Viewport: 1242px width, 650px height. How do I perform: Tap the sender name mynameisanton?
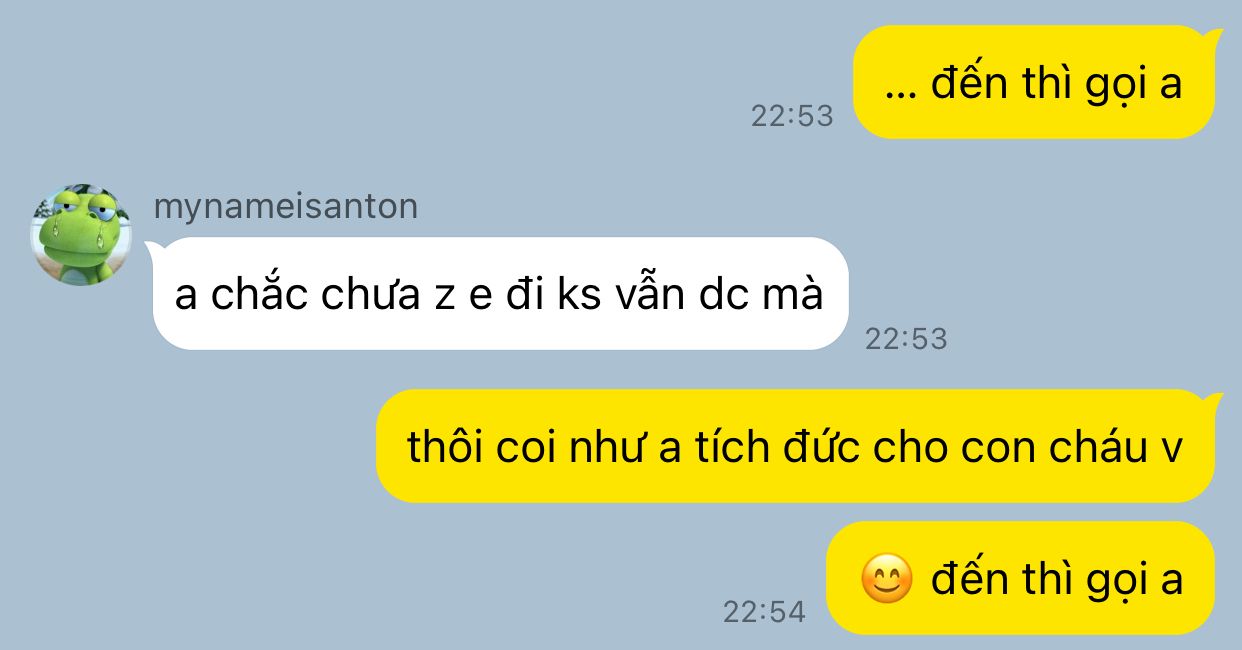pos(286,207)
